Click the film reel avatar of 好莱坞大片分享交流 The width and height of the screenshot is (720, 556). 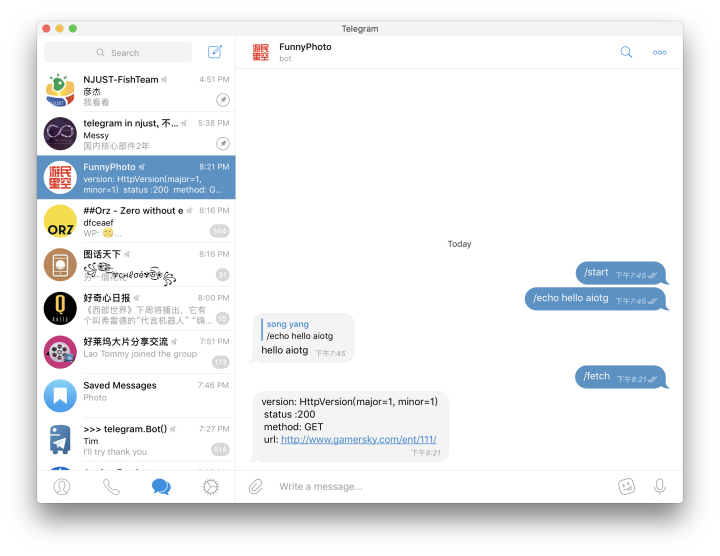(60, 352)
